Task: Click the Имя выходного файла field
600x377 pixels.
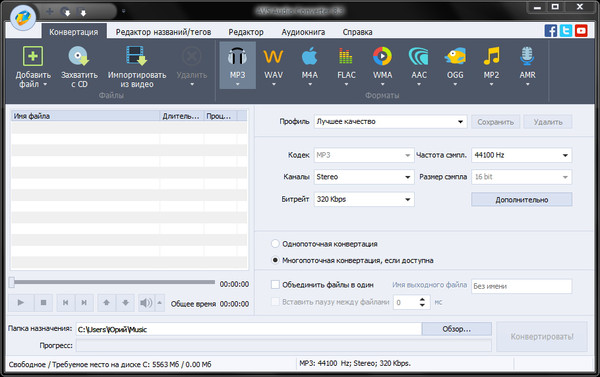Action: [x=522, y=286]
